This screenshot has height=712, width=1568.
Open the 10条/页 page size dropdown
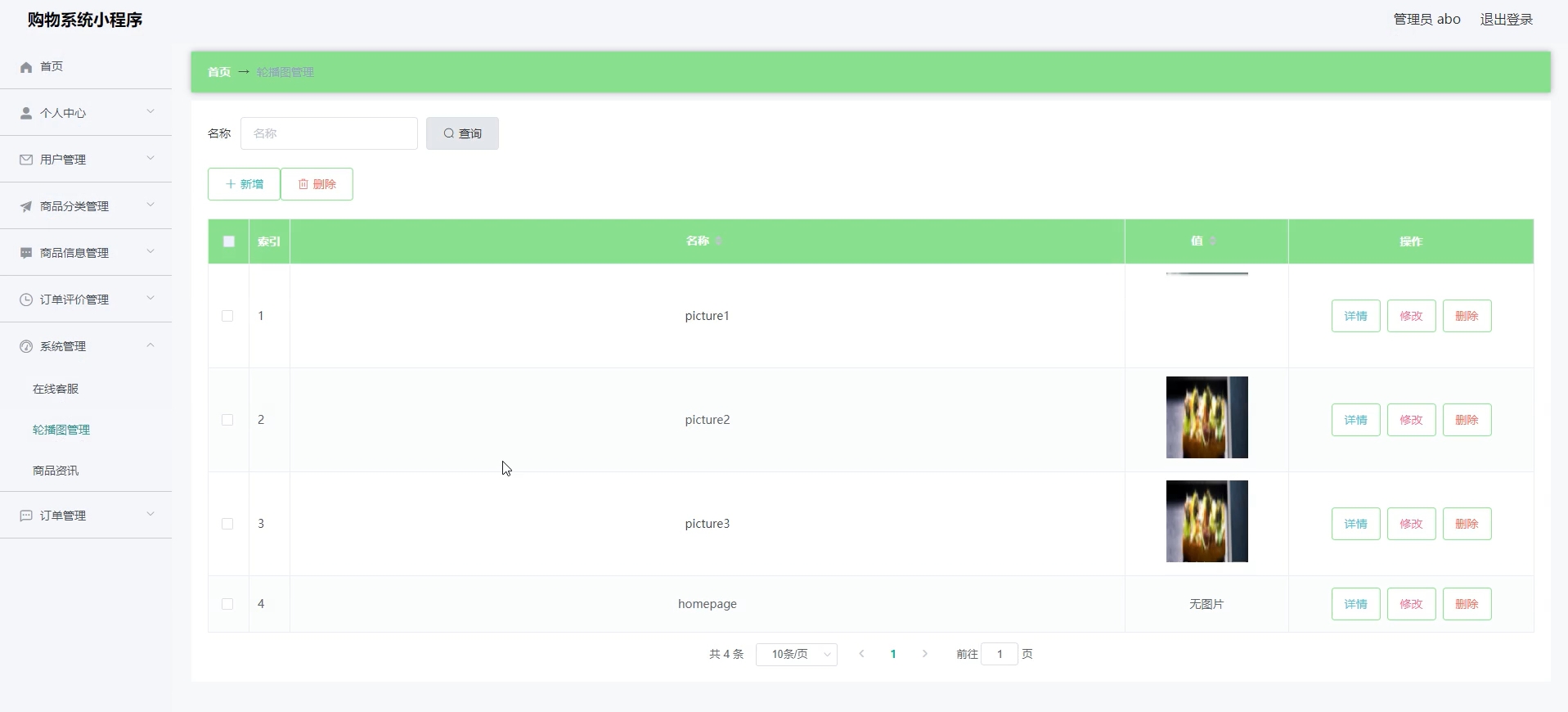796,654
